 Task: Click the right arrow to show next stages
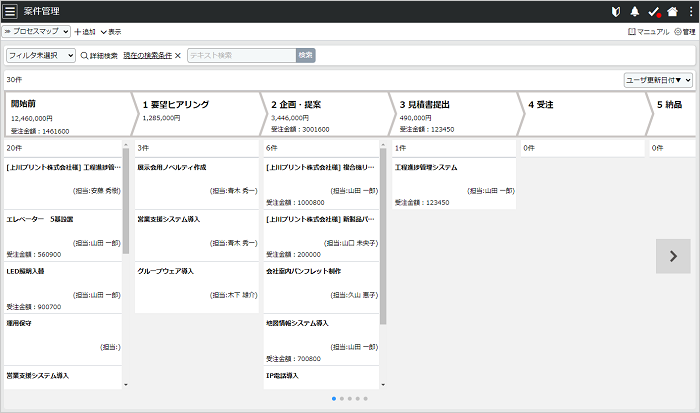(x=673, y=256)
